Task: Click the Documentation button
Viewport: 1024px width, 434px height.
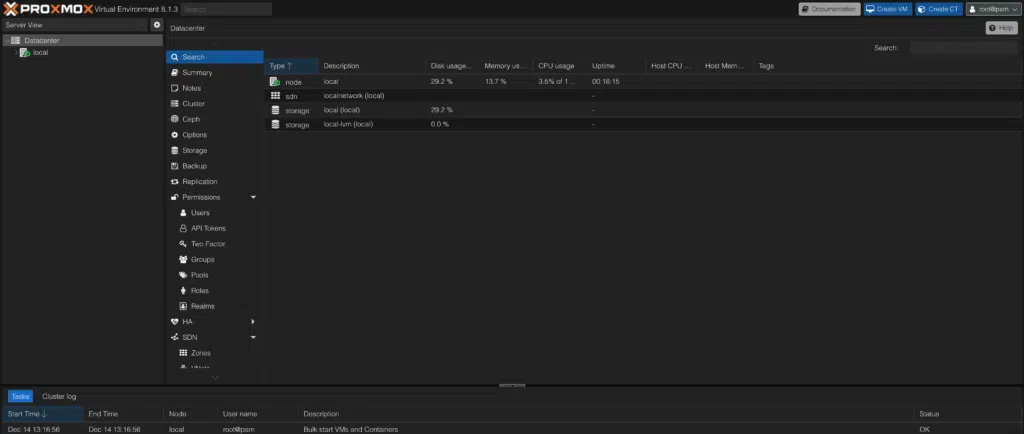Action: point(829,9)
